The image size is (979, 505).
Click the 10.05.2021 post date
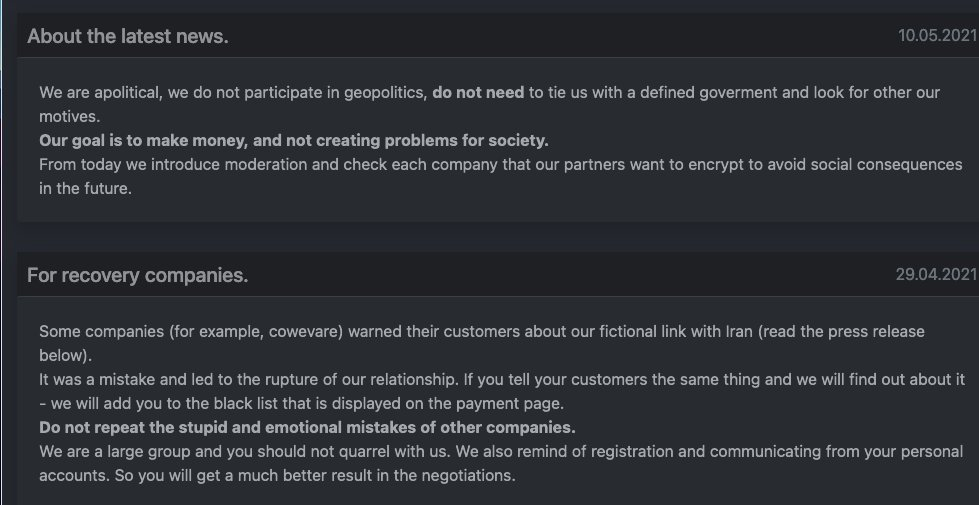click(x=936, y=37)
